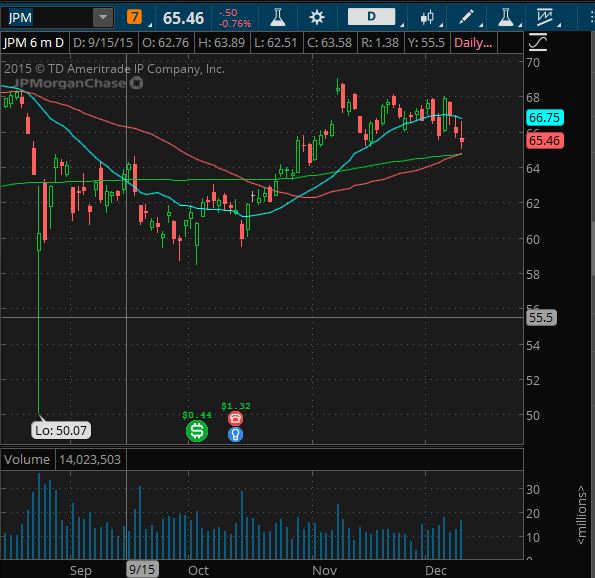Click the JPM symbol input field
595x578 pixels.
(47, 17)
